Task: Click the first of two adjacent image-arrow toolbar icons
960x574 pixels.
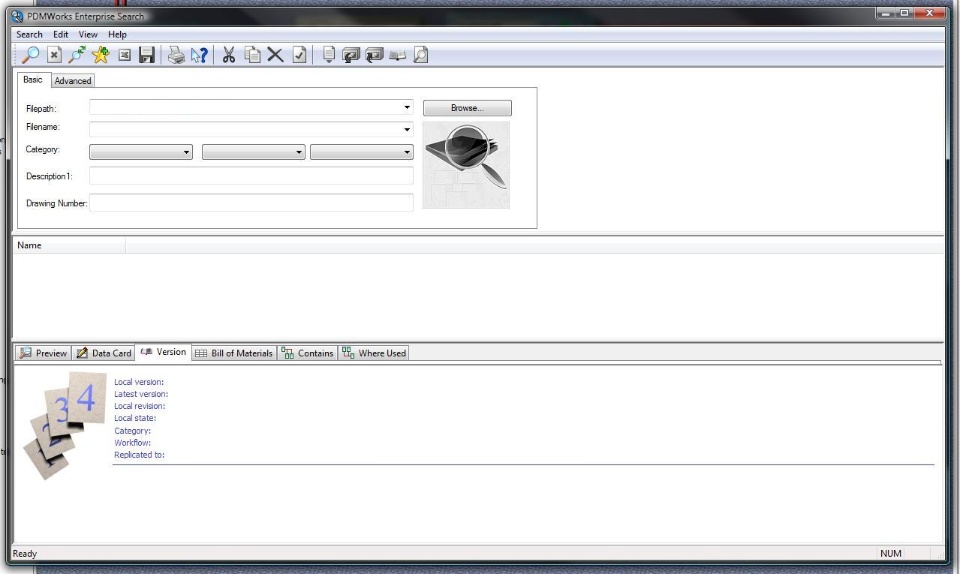Action: (x=351, y=55)
